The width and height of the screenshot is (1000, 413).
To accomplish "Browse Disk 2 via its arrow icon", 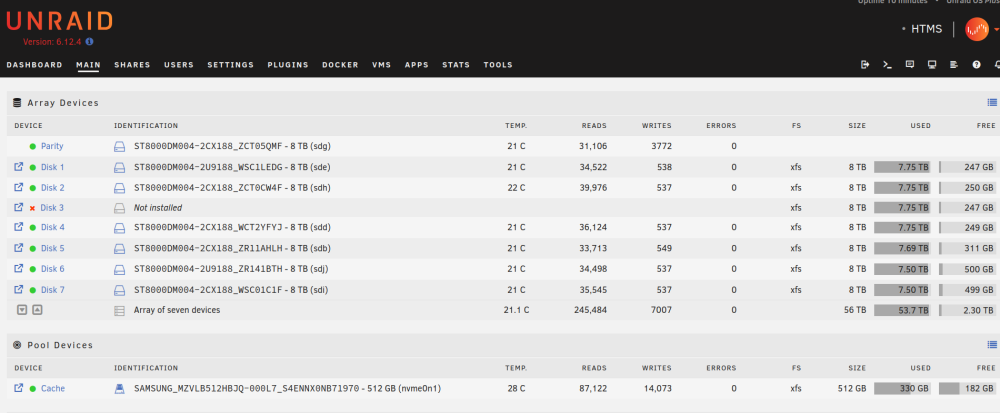I will pyautogui.click(x=18, y=187).
